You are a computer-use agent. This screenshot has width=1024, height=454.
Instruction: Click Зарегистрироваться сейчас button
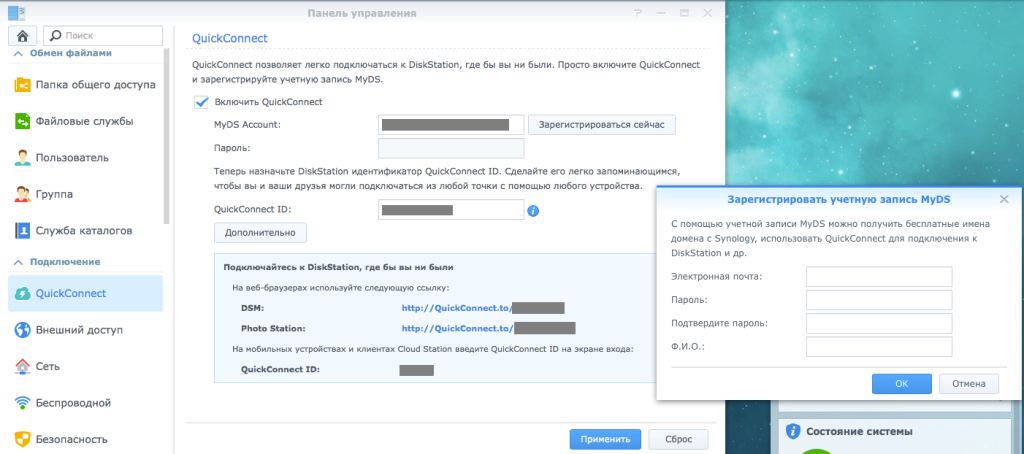[x=601, y=125]
